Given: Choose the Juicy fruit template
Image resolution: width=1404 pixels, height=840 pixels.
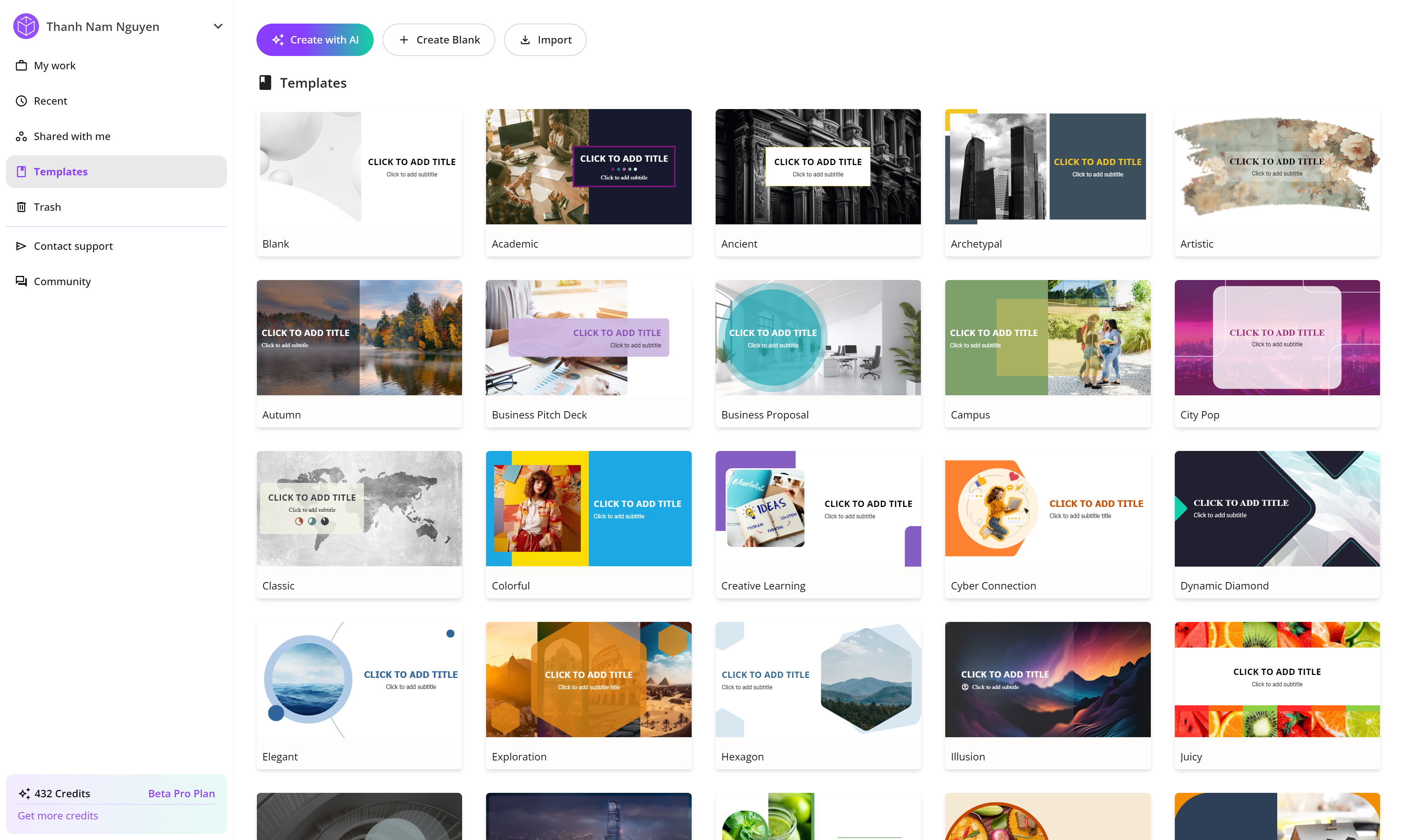Looking at the screenshot, I should pyautogui.click(x=1276, y=679).
